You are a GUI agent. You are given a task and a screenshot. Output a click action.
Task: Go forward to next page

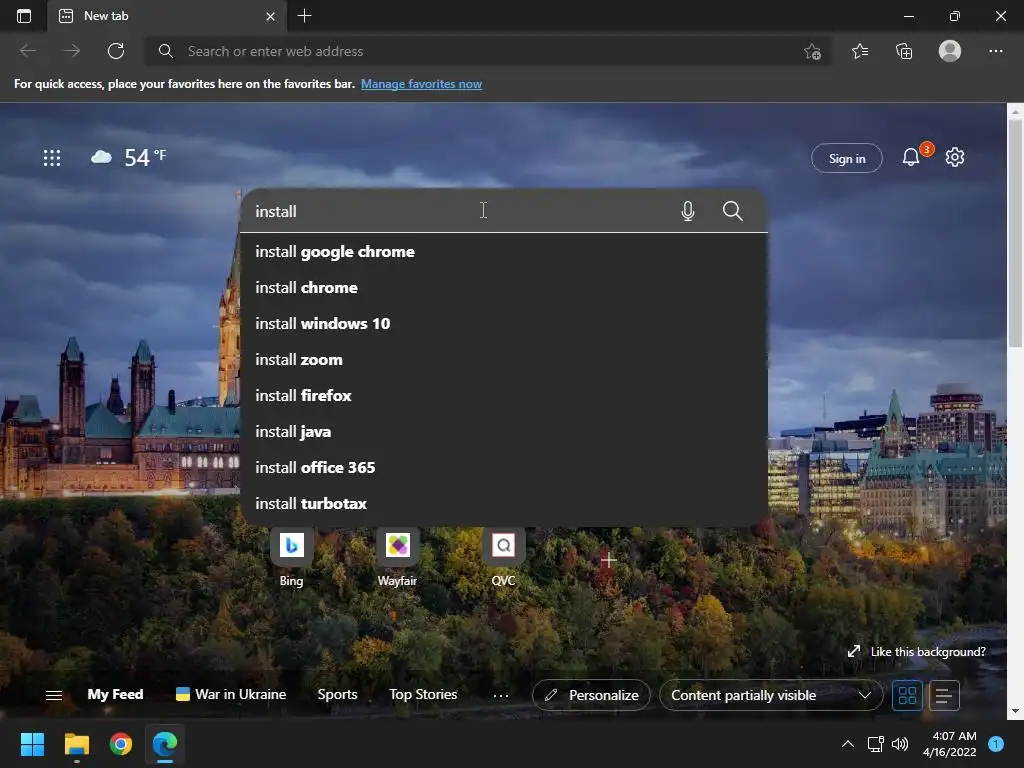pos(72,51)
